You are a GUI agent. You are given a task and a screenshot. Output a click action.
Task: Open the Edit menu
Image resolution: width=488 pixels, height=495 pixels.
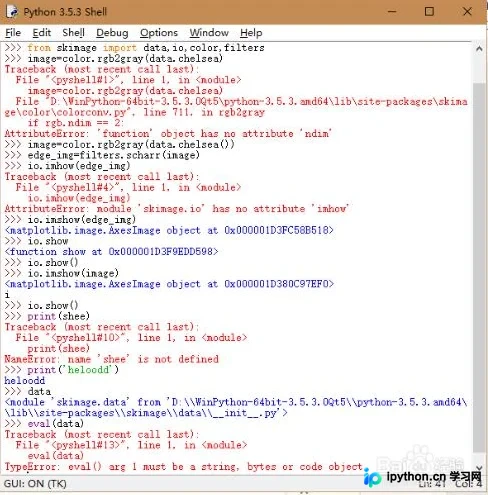(42, 33)
